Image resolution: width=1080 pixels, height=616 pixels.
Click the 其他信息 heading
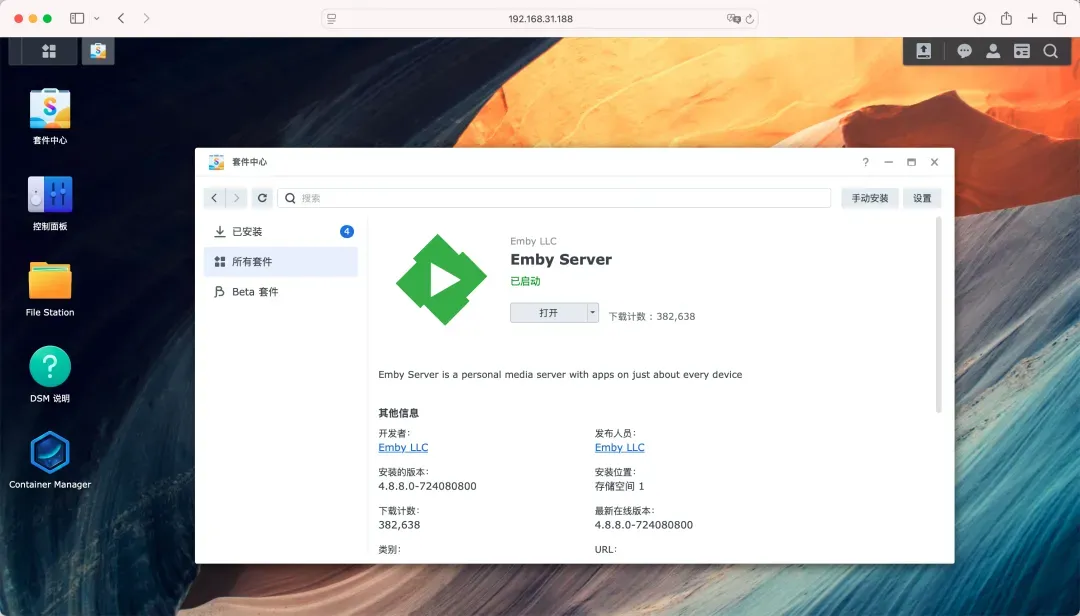(x=399, y=413)
